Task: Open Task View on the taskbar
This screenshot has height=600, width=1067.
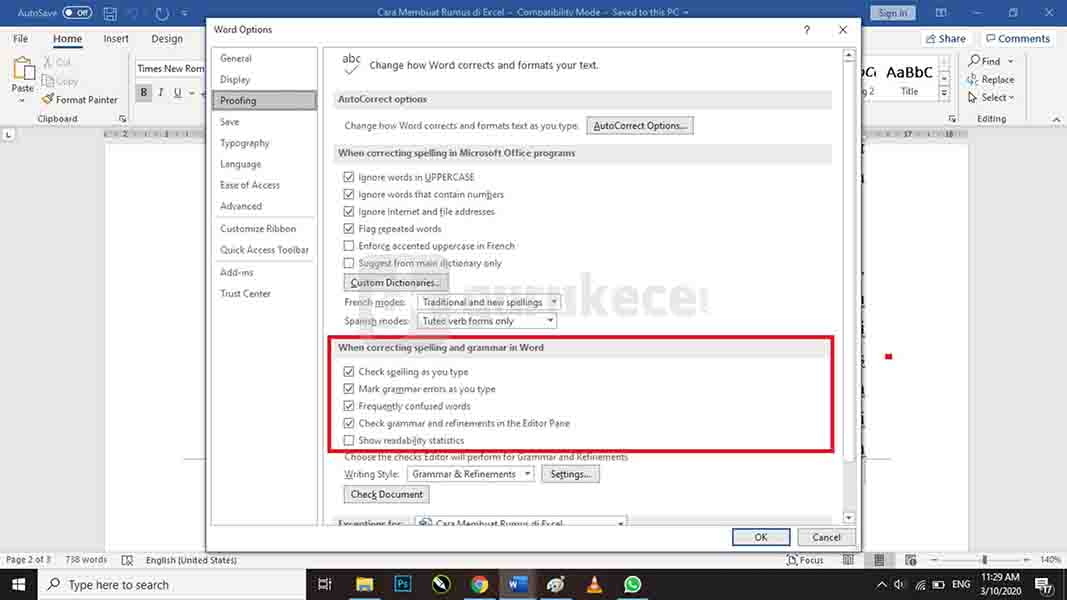Action: (x=325, y=584)
